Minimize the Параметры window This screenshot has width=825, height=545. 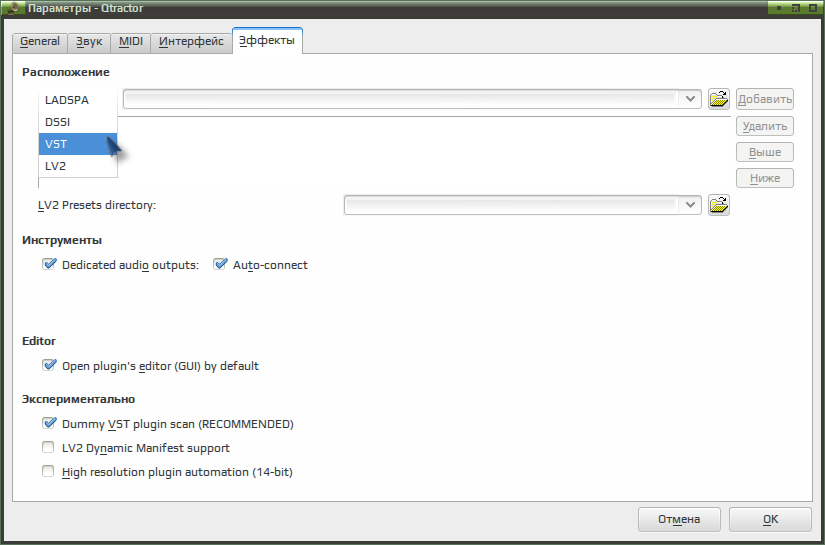pyautogui.click(x=779, y=8)
